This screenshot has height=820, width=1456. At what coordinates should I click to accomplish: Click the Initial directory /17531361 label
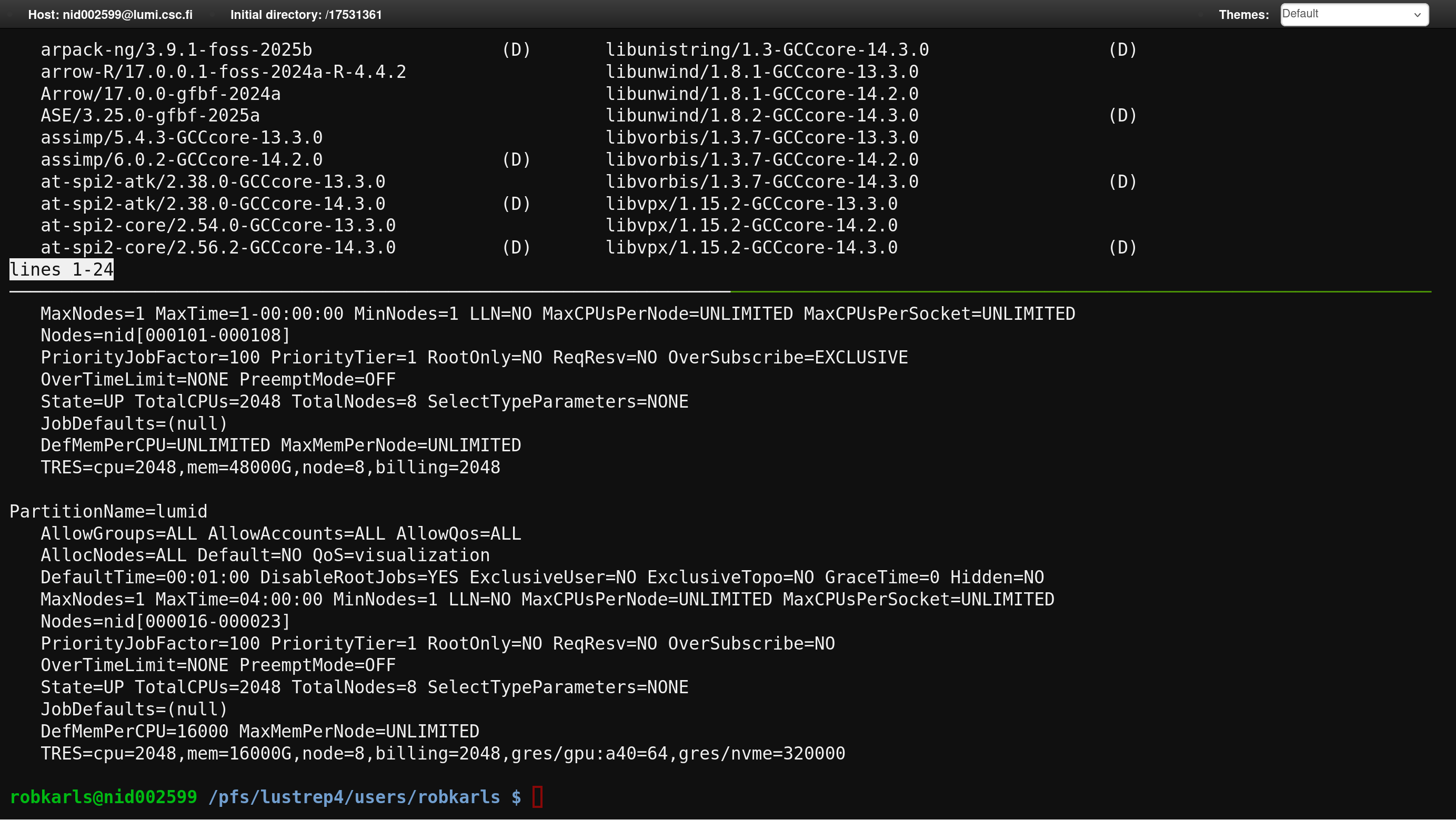[306, 15]
